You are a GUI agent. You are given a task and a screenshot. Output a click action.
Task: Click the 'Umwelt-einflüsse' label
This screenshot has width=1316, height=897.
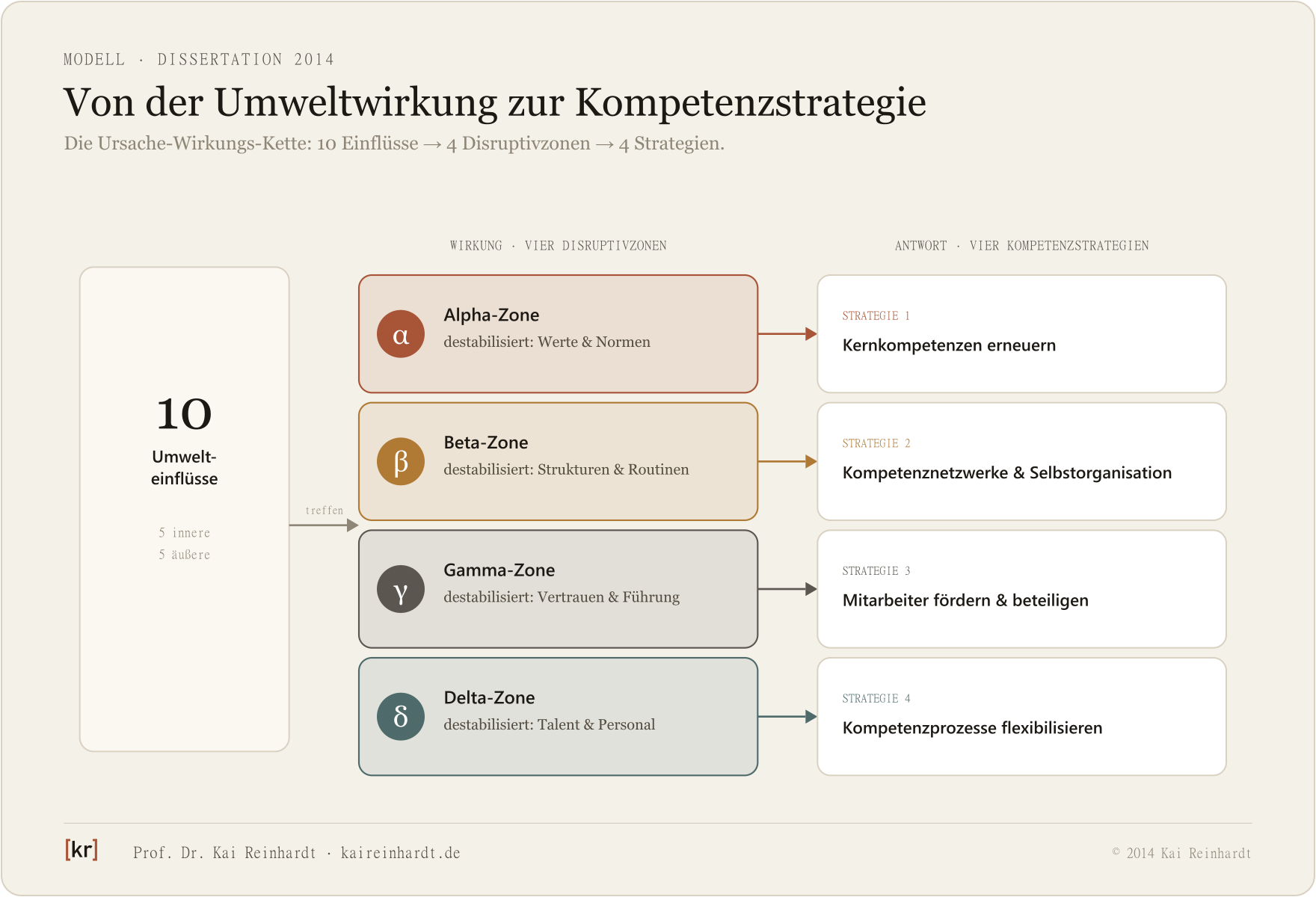click(x=184, y=468)
